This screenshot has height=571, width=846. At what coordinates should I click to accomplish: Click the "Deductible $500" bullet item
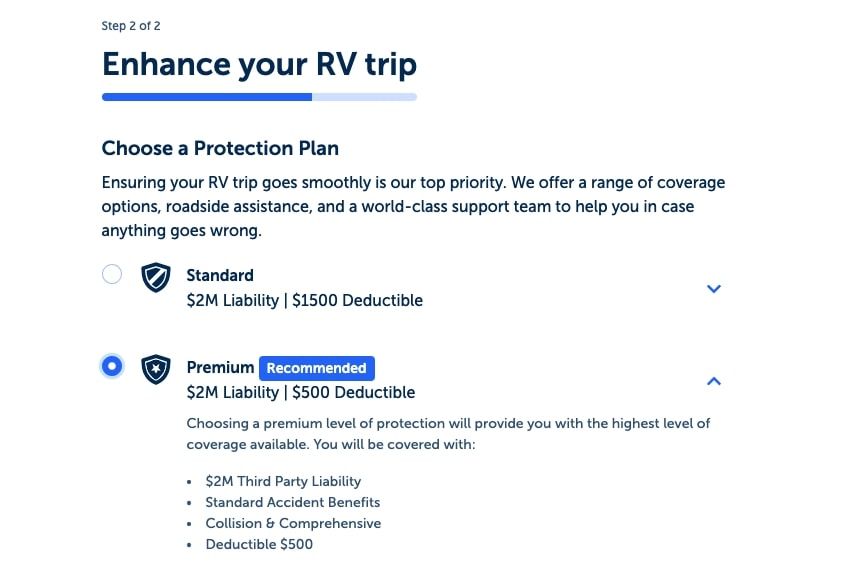tap(259, 544)
